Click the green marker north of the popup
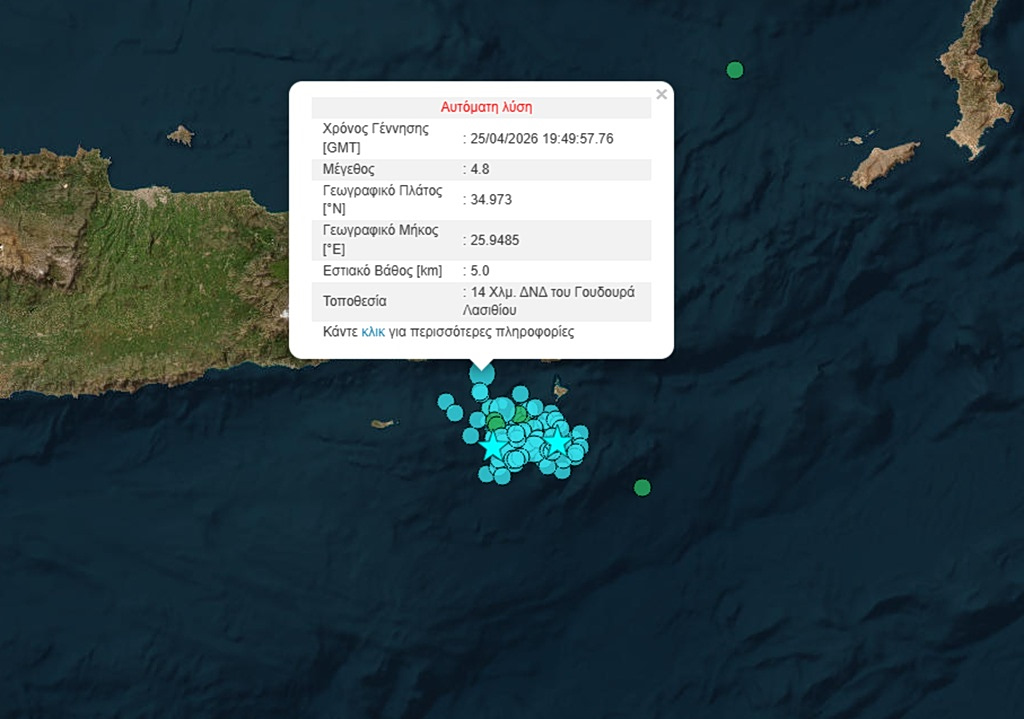Image resolution: width=1024 pixels, height=719 pixels. pos(735,70)
